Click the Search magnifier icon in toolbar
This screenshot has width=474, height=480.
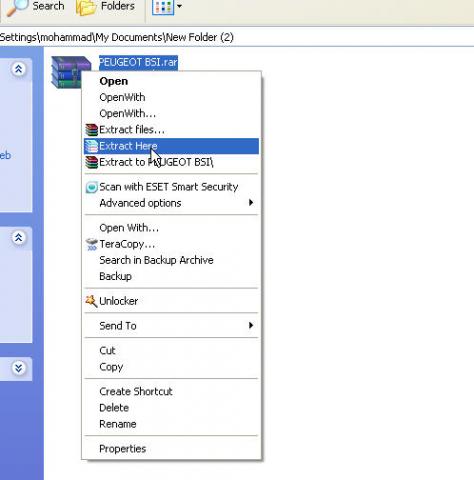pyautogui.click(x=17, y=7)
